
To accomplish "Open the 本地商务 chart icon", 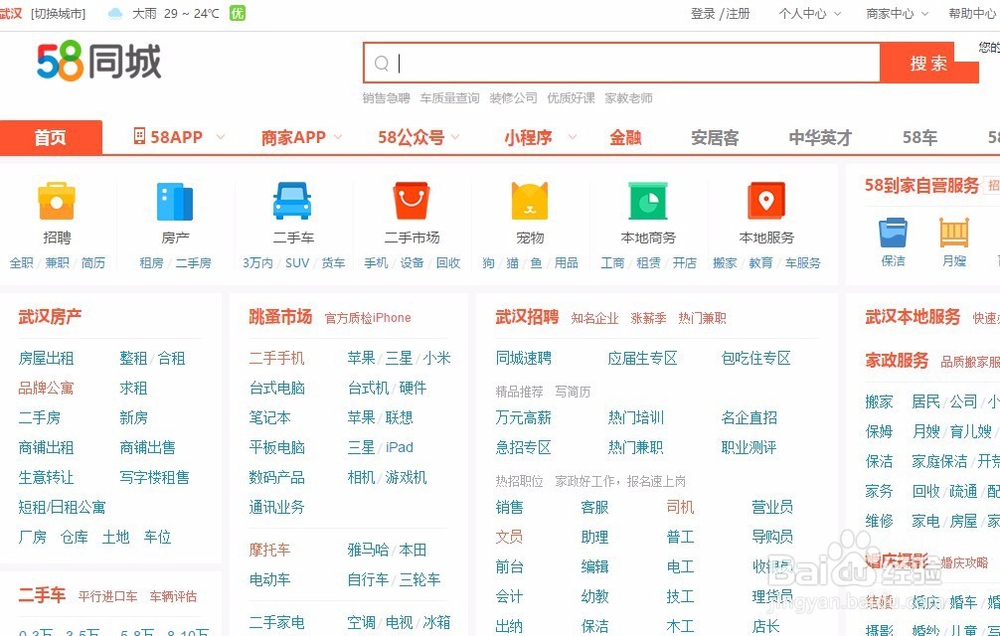I will [648, 201].
